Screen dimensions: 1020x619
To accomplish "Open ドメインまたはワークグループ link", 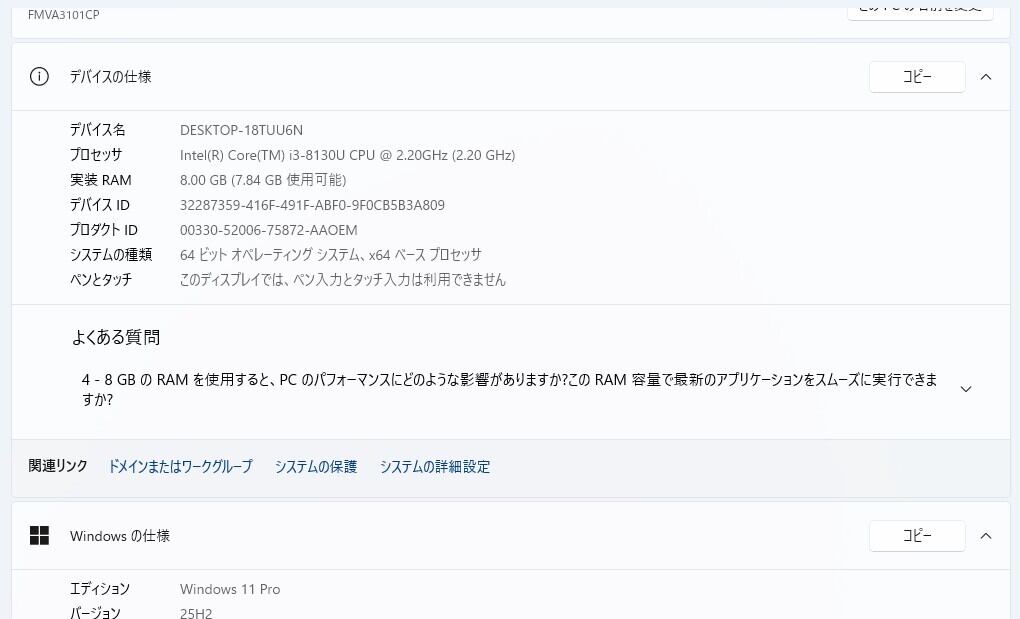I will pos(180,467).
